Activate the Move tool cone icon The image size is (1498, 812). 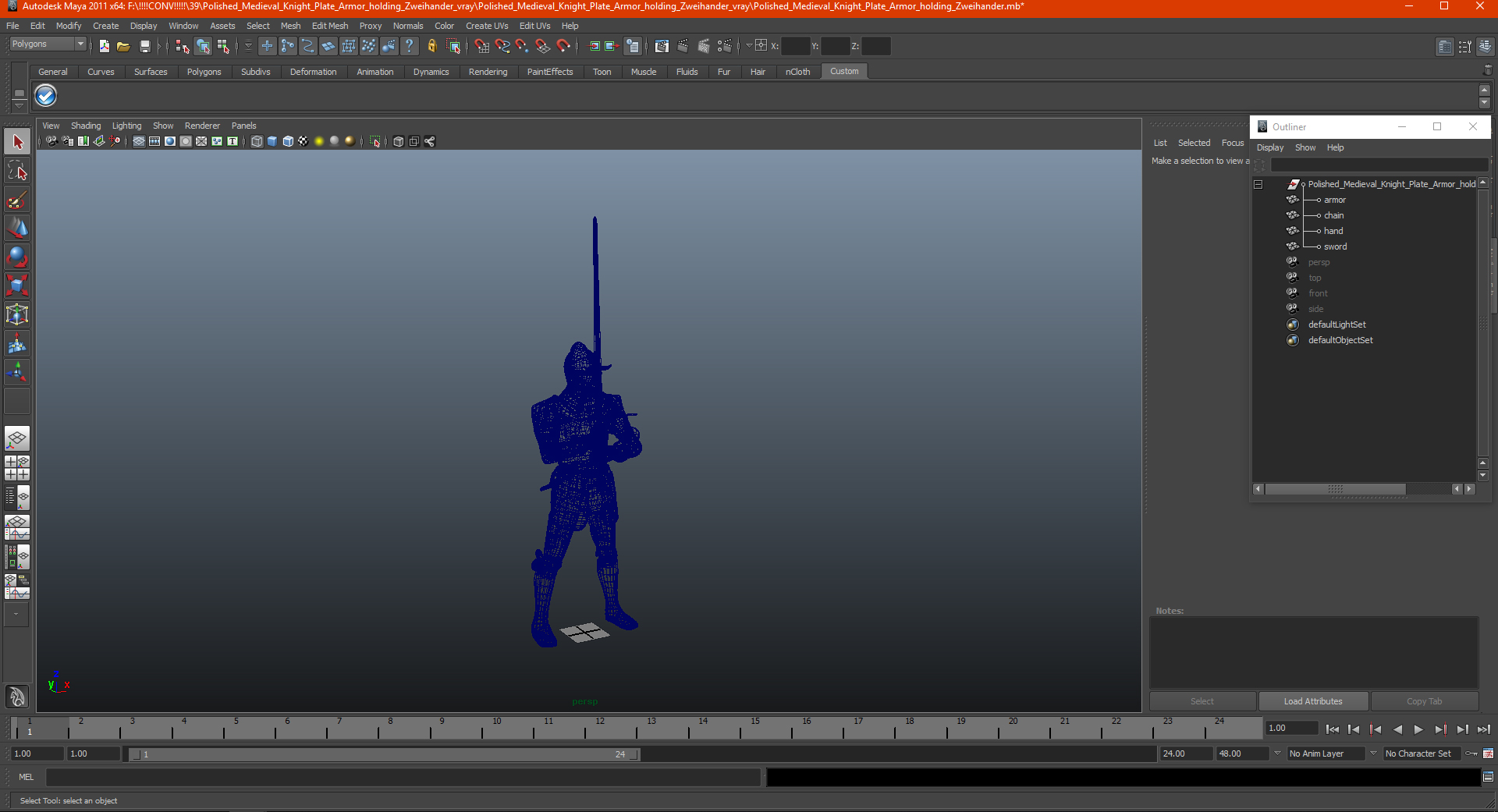pyautogui.click(x=17, y=228)
